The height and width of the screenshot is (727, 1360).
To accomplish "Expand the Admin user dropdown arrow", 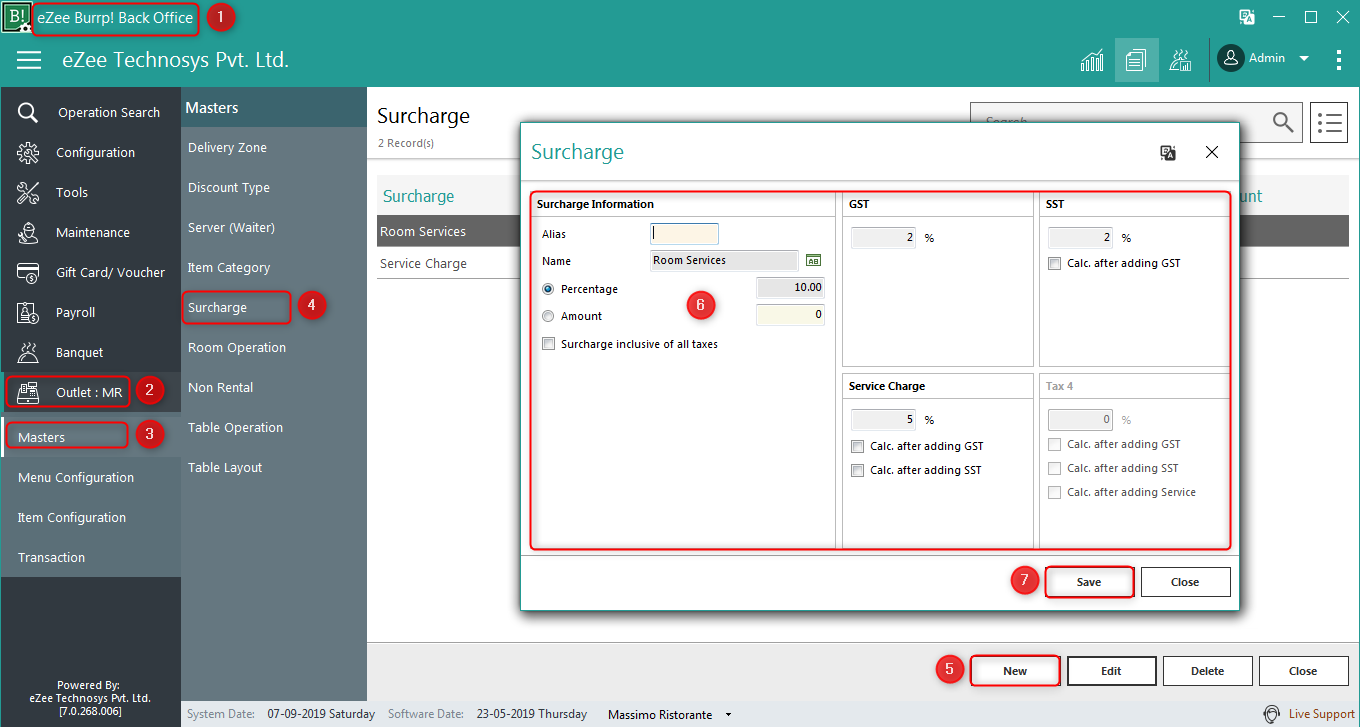I will (1304, 59).
